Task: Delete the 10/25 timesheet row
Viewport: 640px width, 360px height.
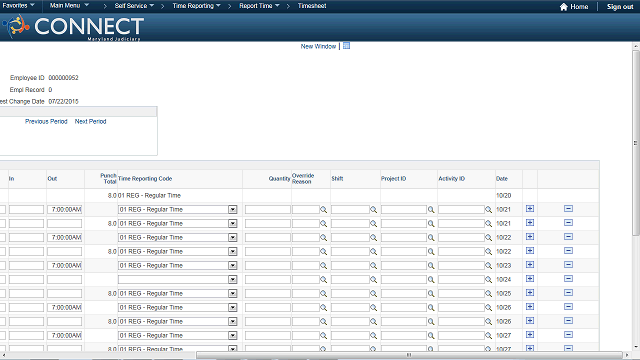Action: [568, 293]
